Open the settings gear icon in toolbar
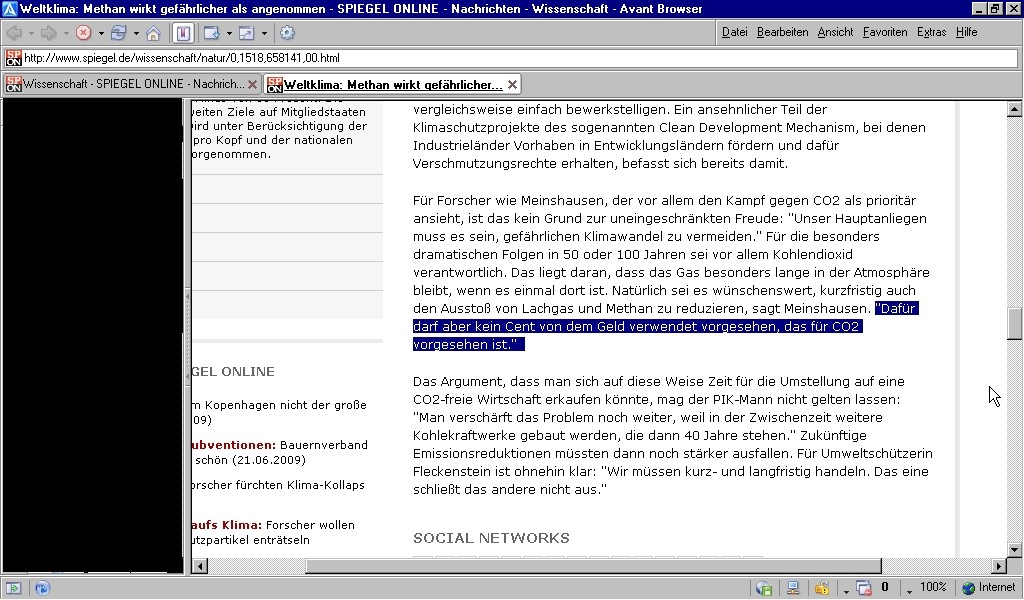 287,33
